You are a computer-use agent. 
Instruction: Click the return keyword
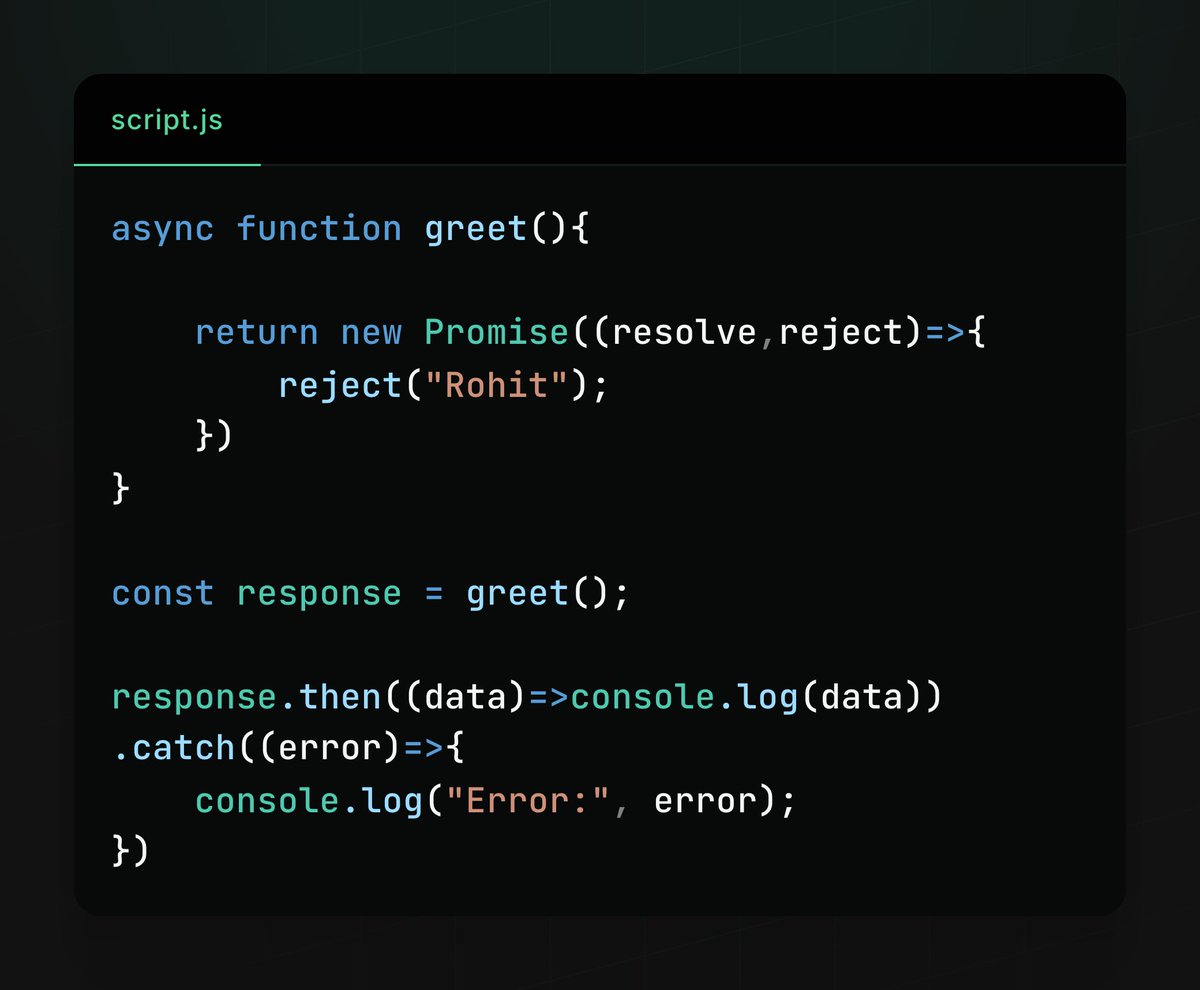254,332
